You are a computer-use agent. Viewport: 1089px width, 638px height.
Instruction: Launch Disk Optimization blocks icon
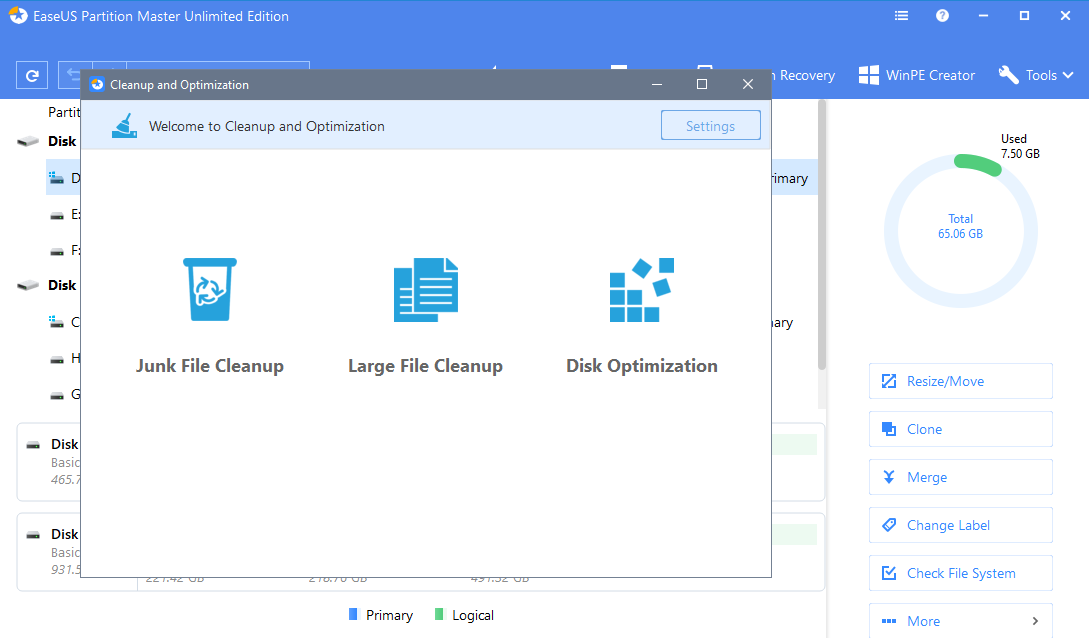[641, 290]
